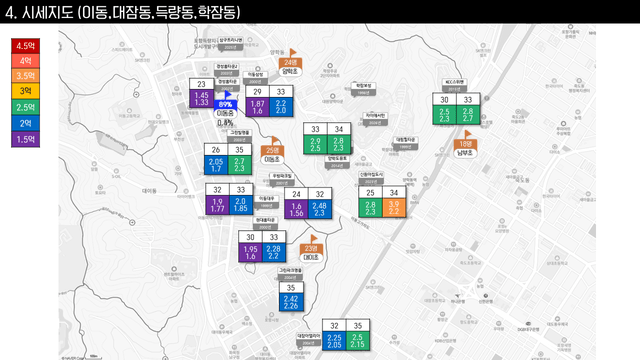Image resolution: width=640 pixels, height=360 pixels.
Task: Select the size 24 header cell
Action: point(296,194)
